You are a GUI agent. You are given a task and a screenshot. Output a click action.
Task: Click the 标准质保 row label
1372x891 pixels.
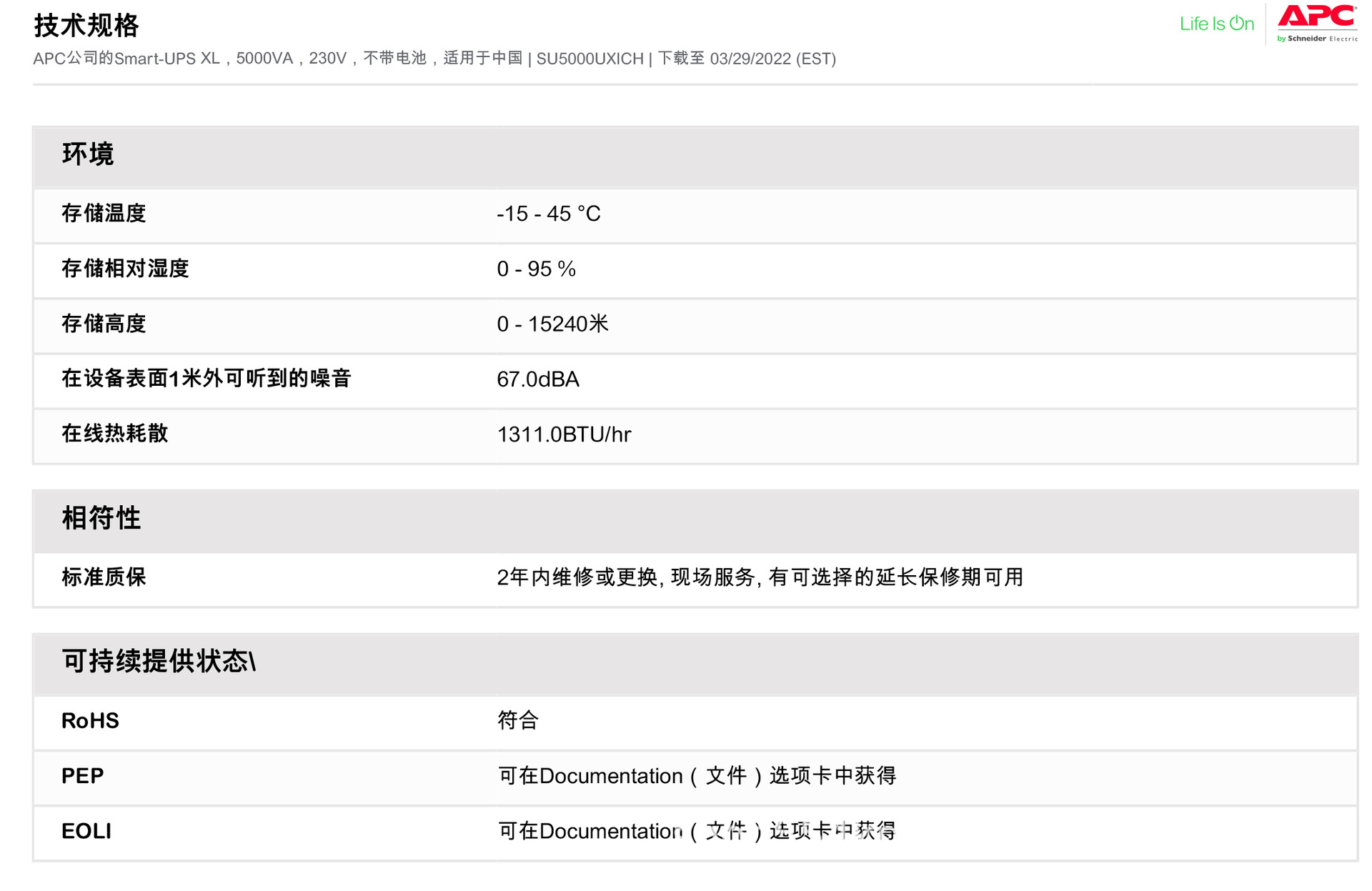coord(104,577)
